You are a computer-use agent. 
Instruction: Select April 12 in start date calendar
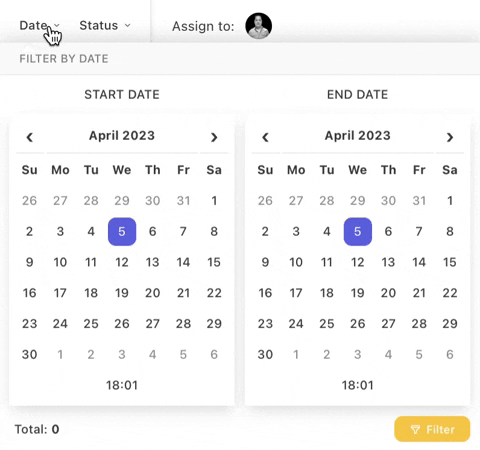point(122,262)
